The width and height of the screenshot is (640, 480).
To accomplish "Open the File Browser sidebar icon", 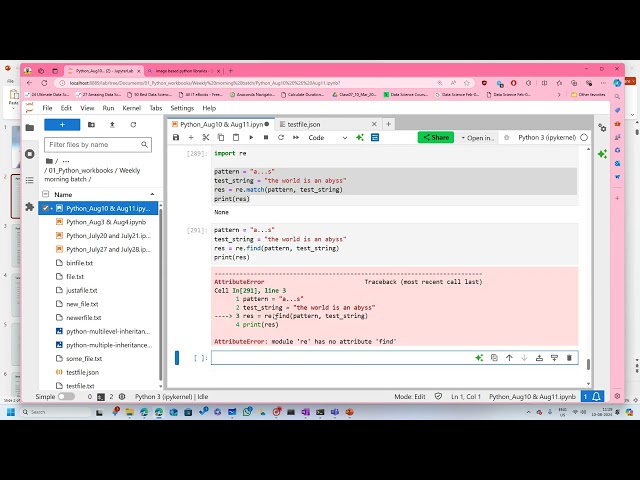I will (29, 128).
